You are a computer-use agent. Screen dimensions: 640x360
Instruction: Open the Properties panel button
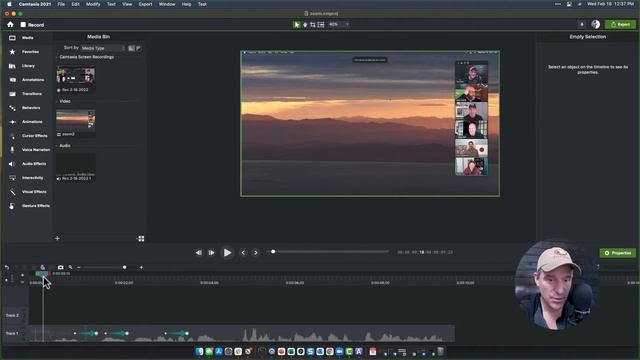[x=618, y=253]
